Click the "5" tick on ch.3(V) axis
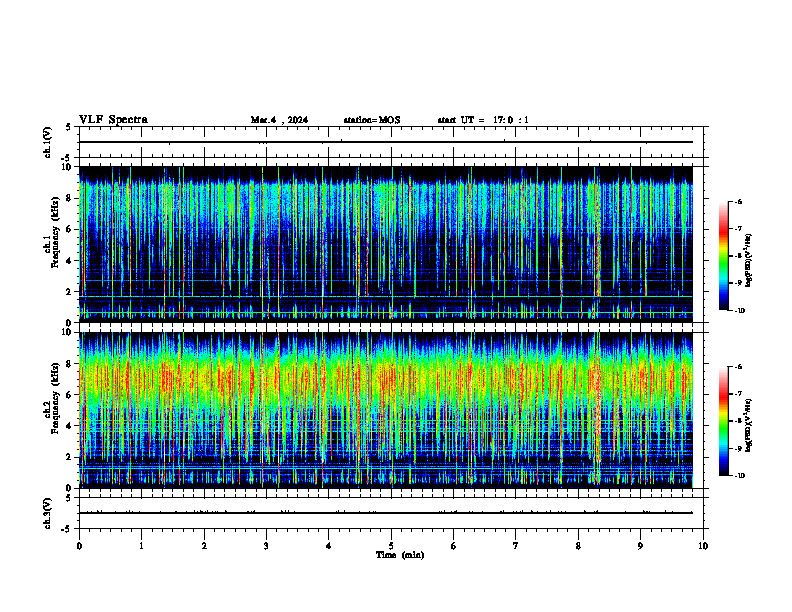The image size is (792, 612). click(69, 498)
